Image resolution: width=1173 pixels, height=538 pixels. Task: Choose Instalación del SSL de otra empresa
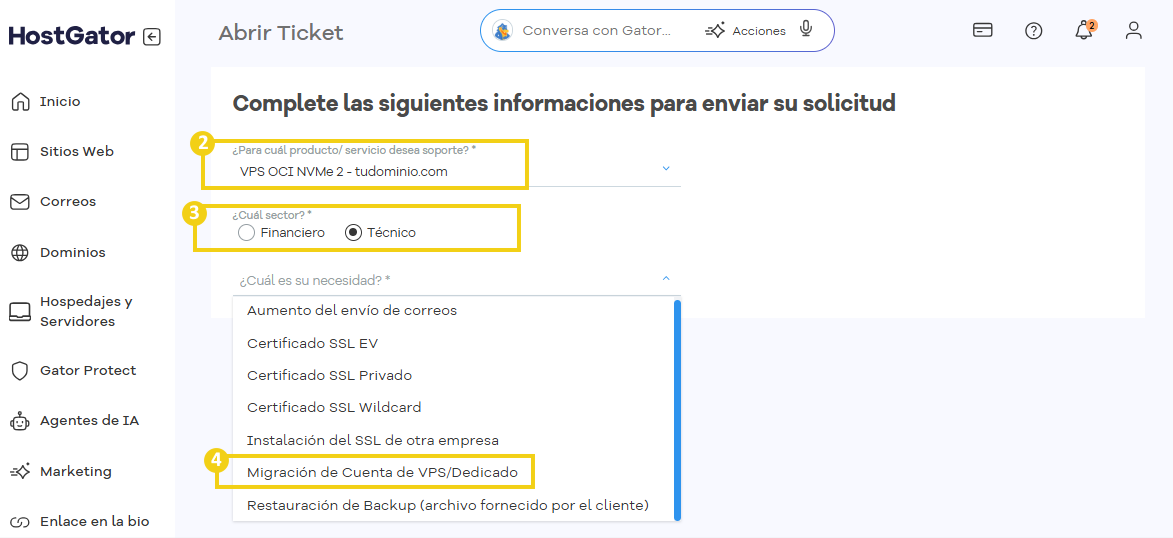click(453, 440)
